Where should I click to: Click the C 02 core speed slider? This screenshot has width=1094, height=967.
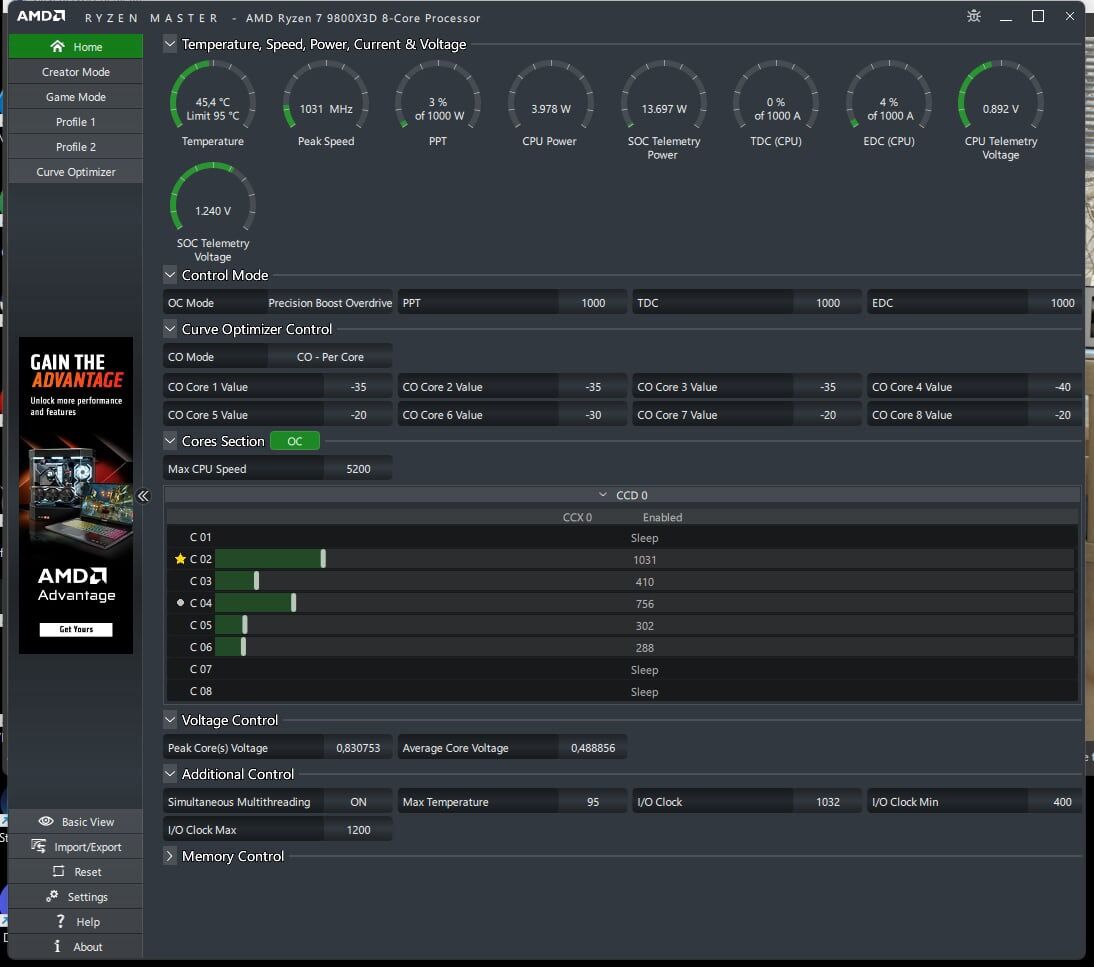pyautogui.click(x=323, y=558)
